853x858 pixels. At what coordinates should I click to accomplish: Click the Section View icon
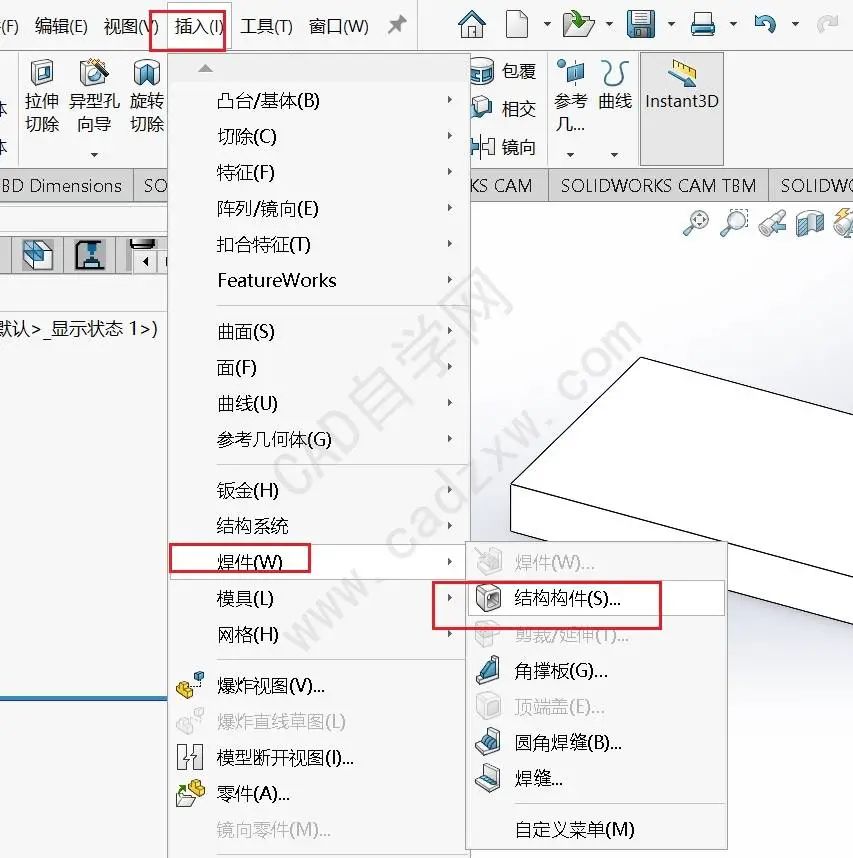[x=810, y=223]
